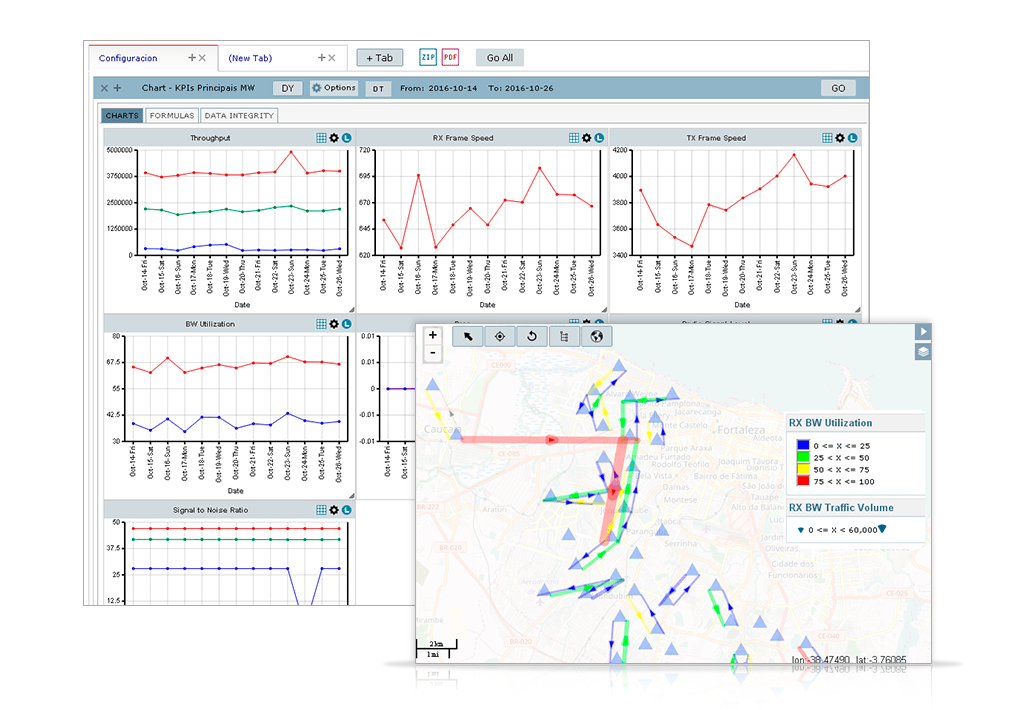The height and width of the screenshot is (710, 1024).
Task: Switch to the FORMULAS tab
Action: pos(170,116)
